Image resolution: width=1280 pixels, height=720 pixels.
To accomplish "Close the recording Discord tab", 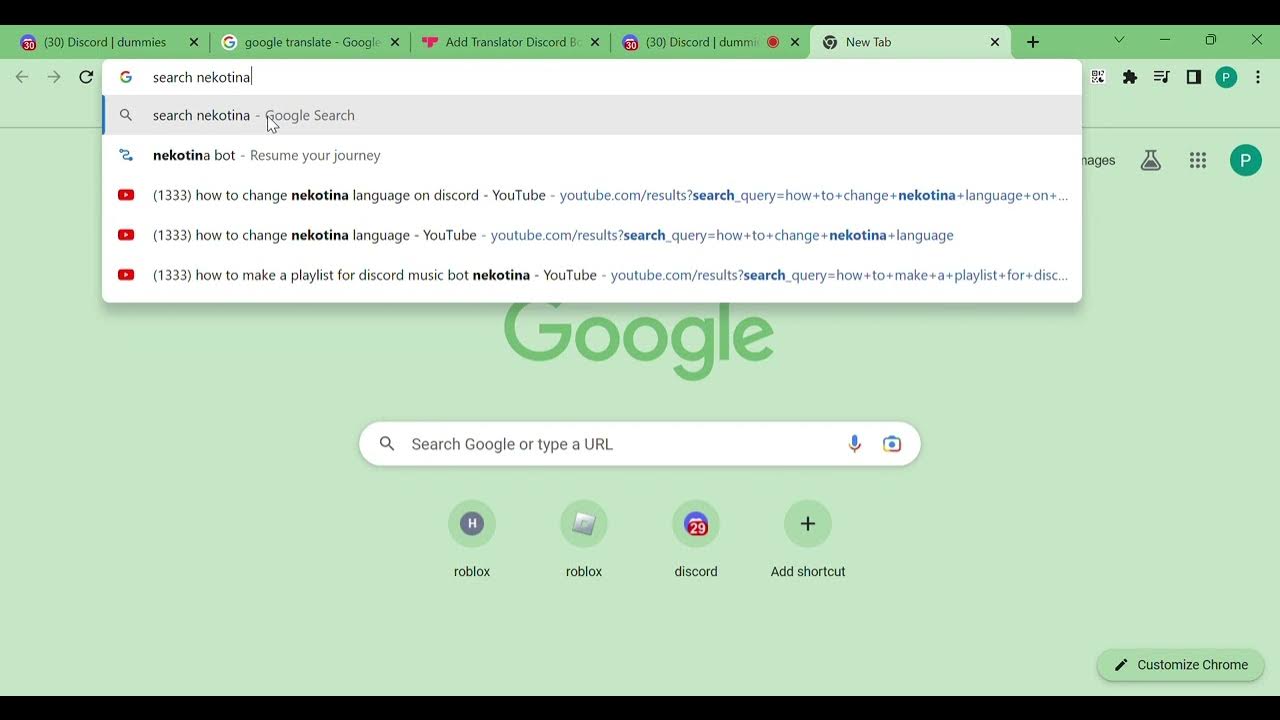I will [x=795, y=42].
